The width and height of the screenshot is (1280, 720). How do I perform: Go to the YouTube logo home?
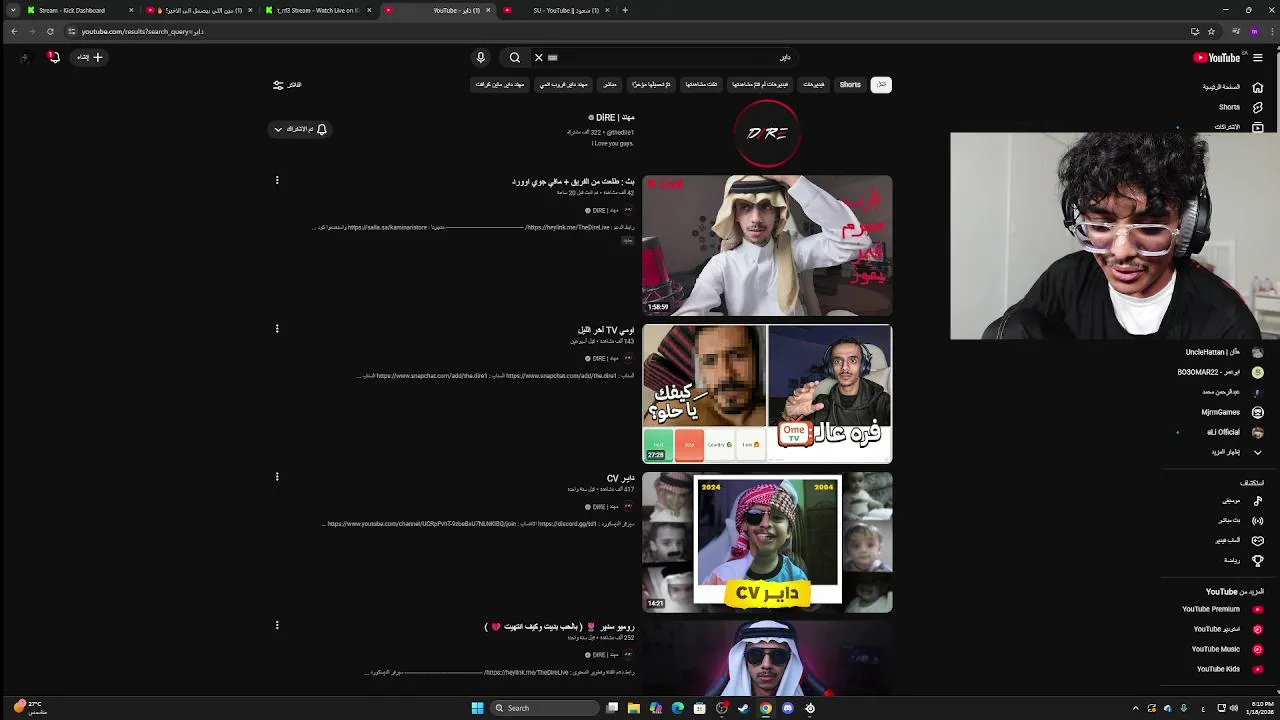coord(1217,57)
